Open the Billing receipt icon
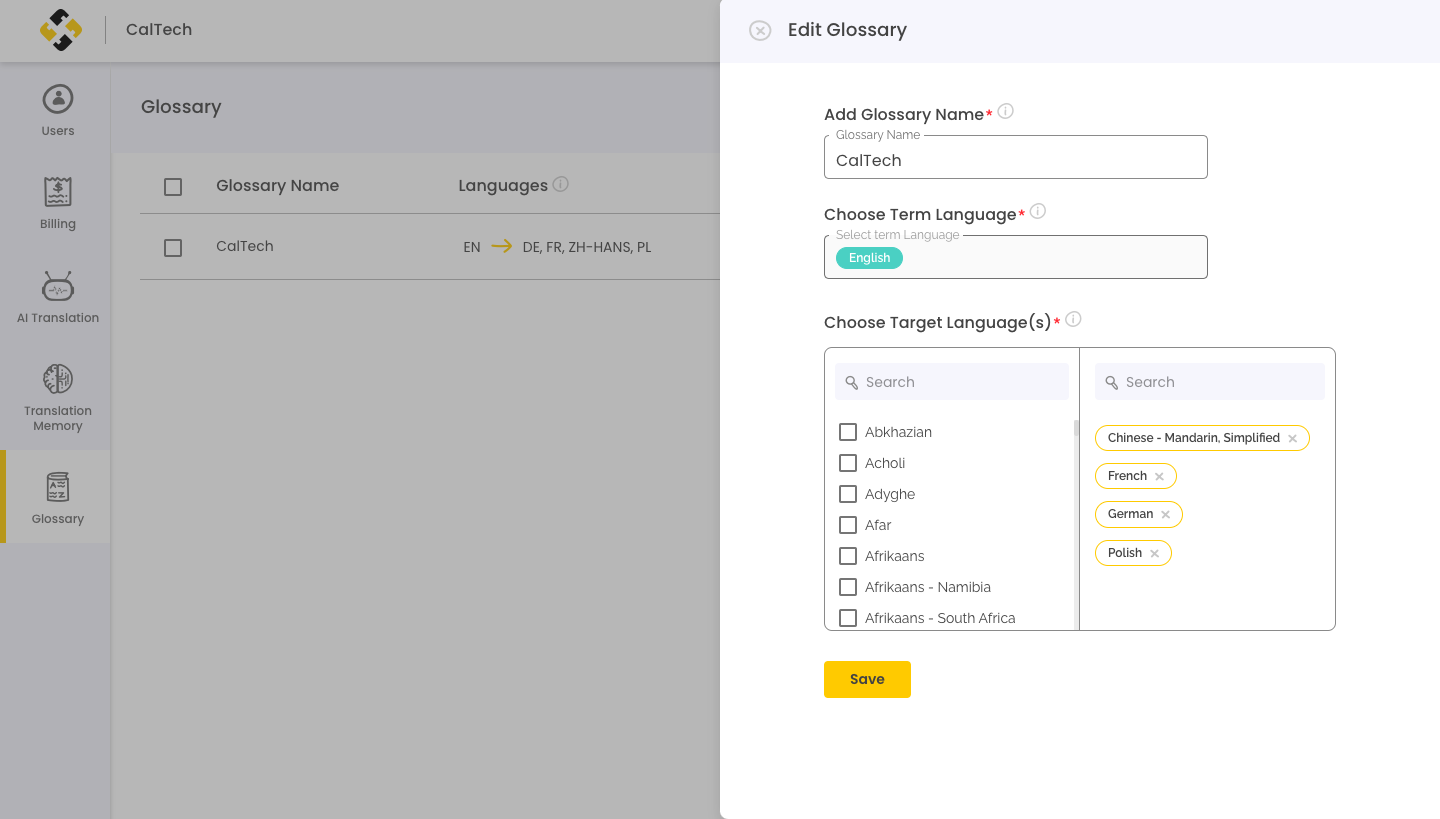Image resolution: width=1440 pixels, height=819 pixels. [x=58, y=192]
